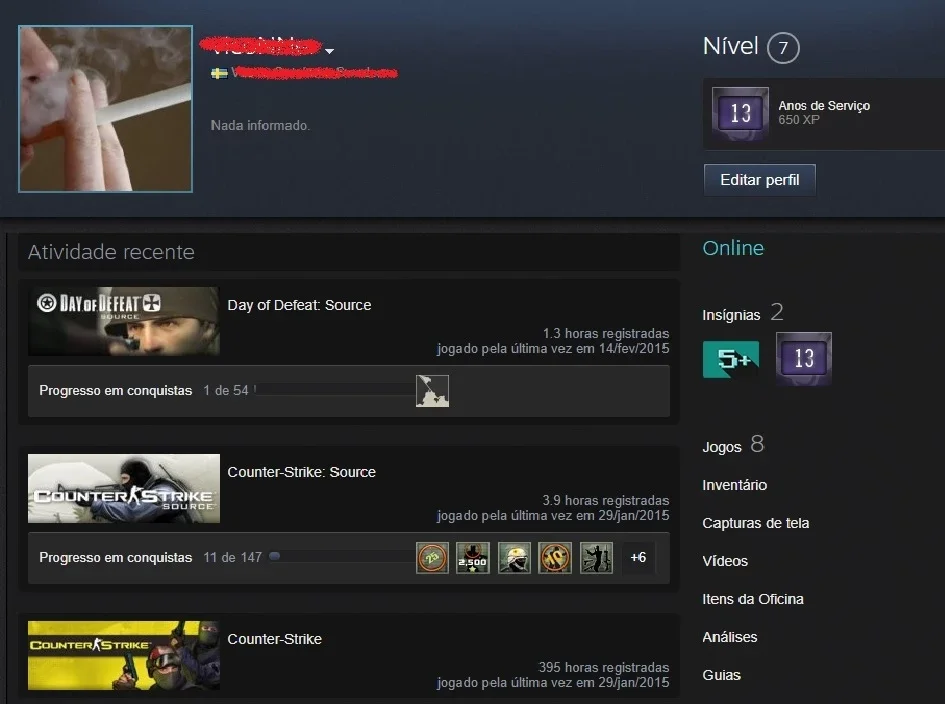Click the soldiers silhouette achievement icon

[x=596, y=558]
